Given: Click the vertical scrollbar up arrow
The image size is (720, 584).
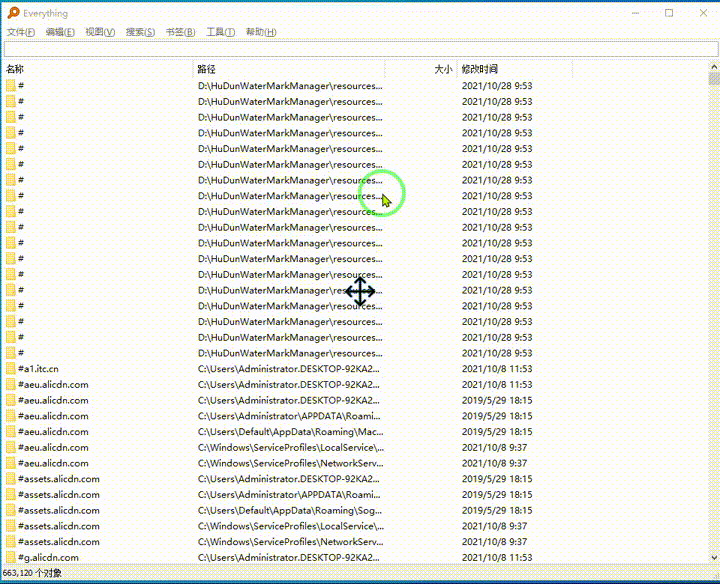Looking at the screenshot, I should pyautogui.click(x=714, y=67).
